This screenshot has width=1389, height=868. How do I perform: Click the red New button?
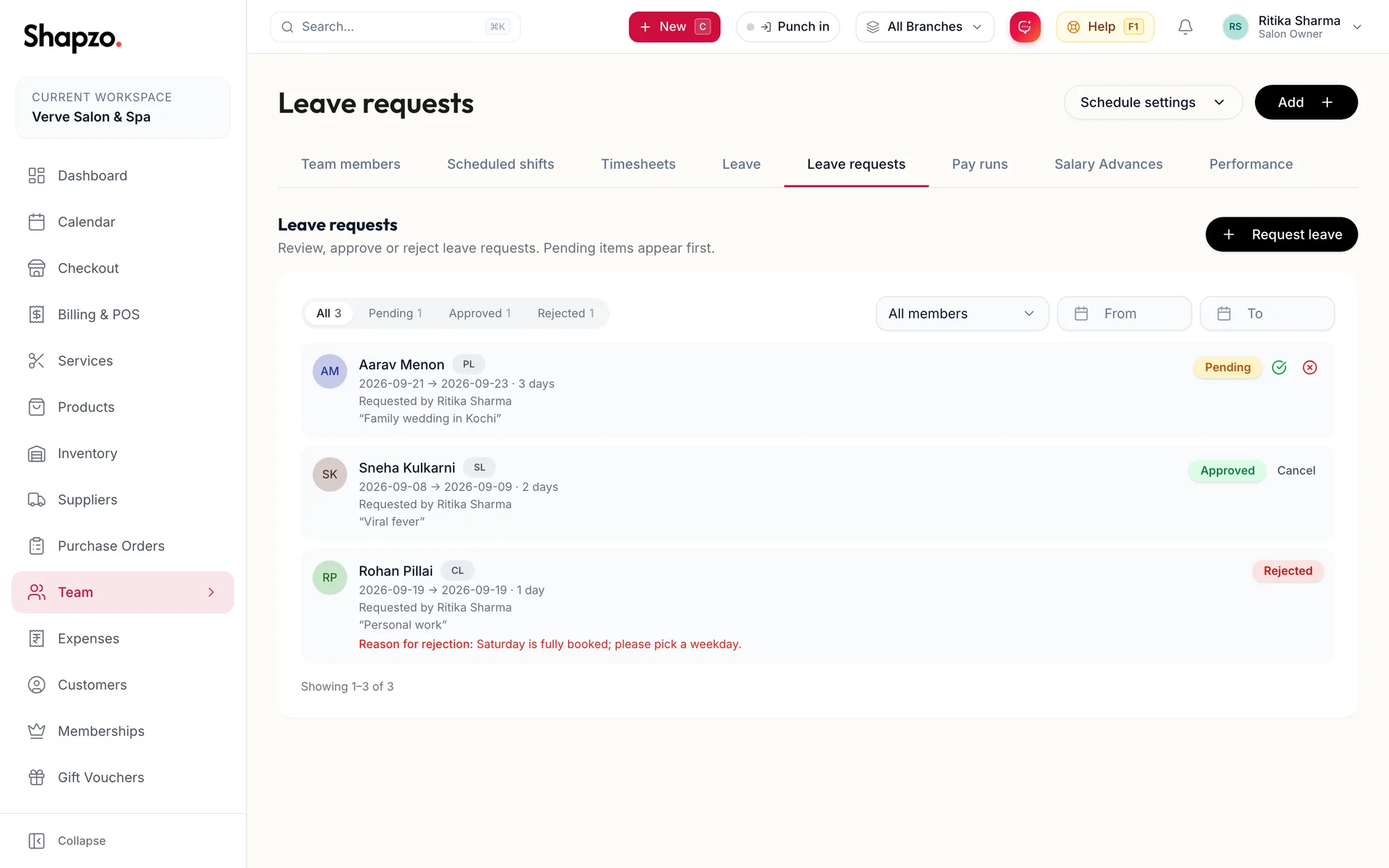click(x=674, y=27)
